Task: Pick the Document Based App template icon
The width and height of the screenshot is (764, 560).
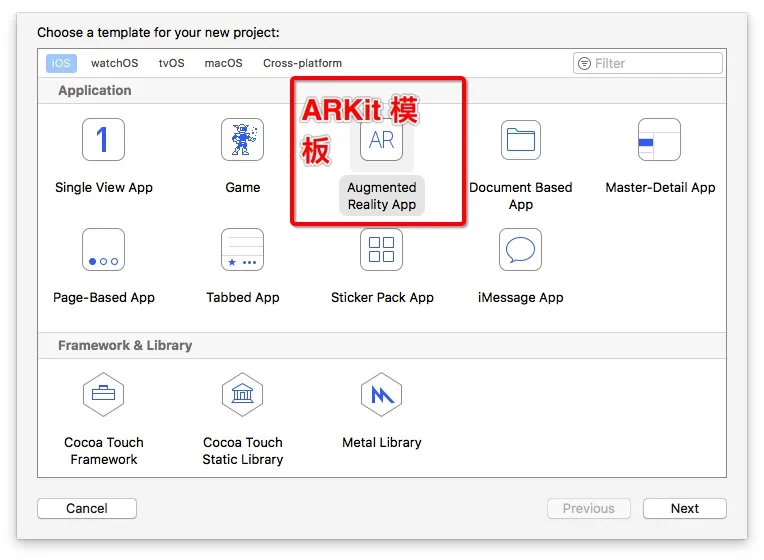Action: pos(520,140)
